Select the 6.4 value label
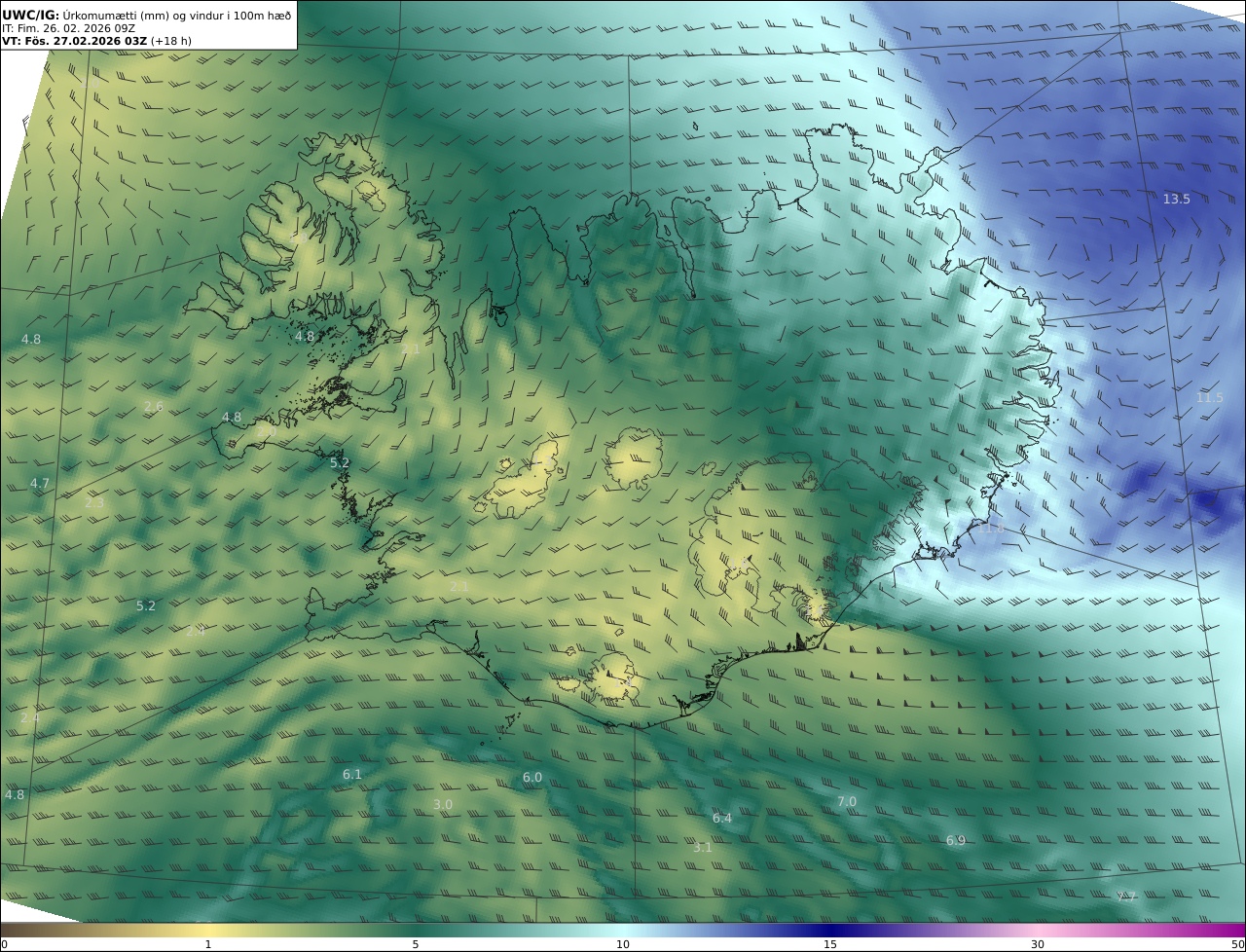The width and height of the screenshot is (1246, 952). coord(721,818)
